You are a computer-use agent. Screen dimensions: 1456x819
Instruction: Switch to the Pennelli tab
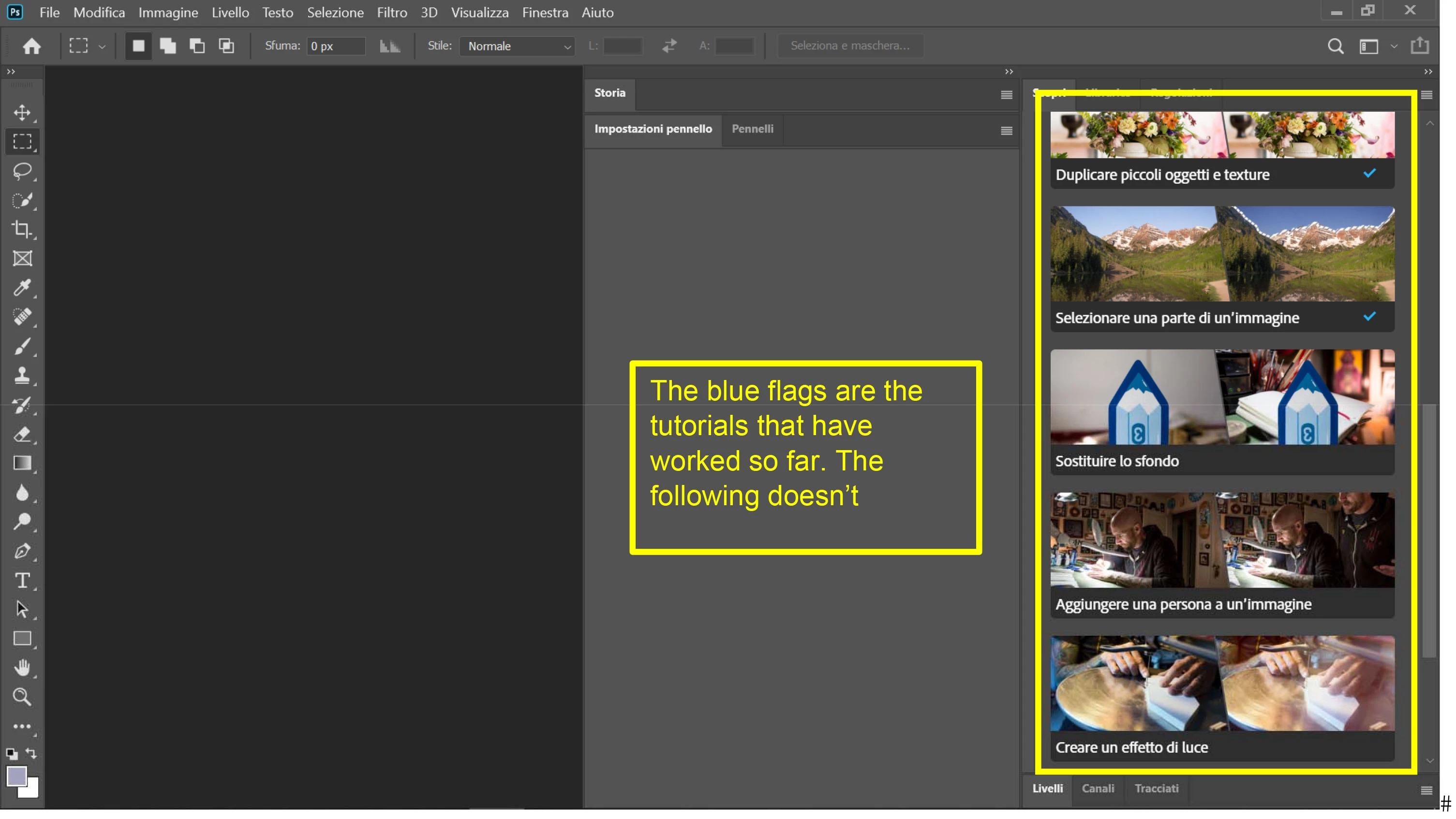click(752, 129)
